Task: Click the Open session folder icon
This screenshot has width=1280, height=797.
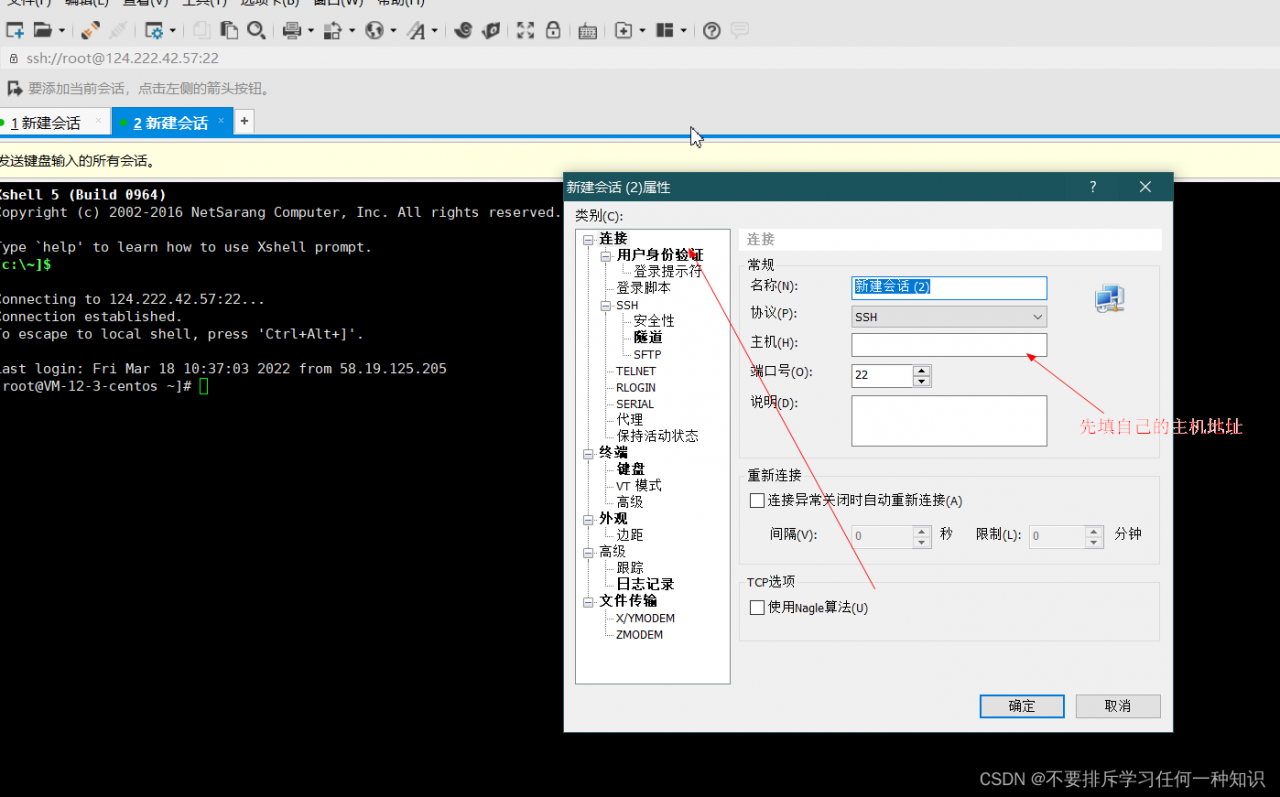Action: click(42, 31)
